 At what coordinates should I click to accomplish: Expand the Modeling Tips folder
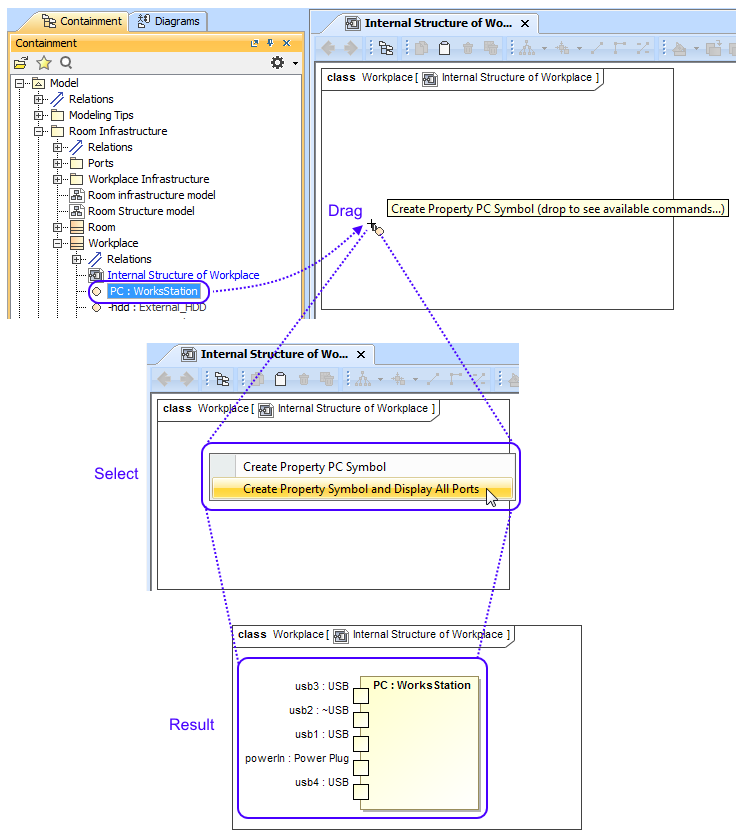click(x=39, y=115)
